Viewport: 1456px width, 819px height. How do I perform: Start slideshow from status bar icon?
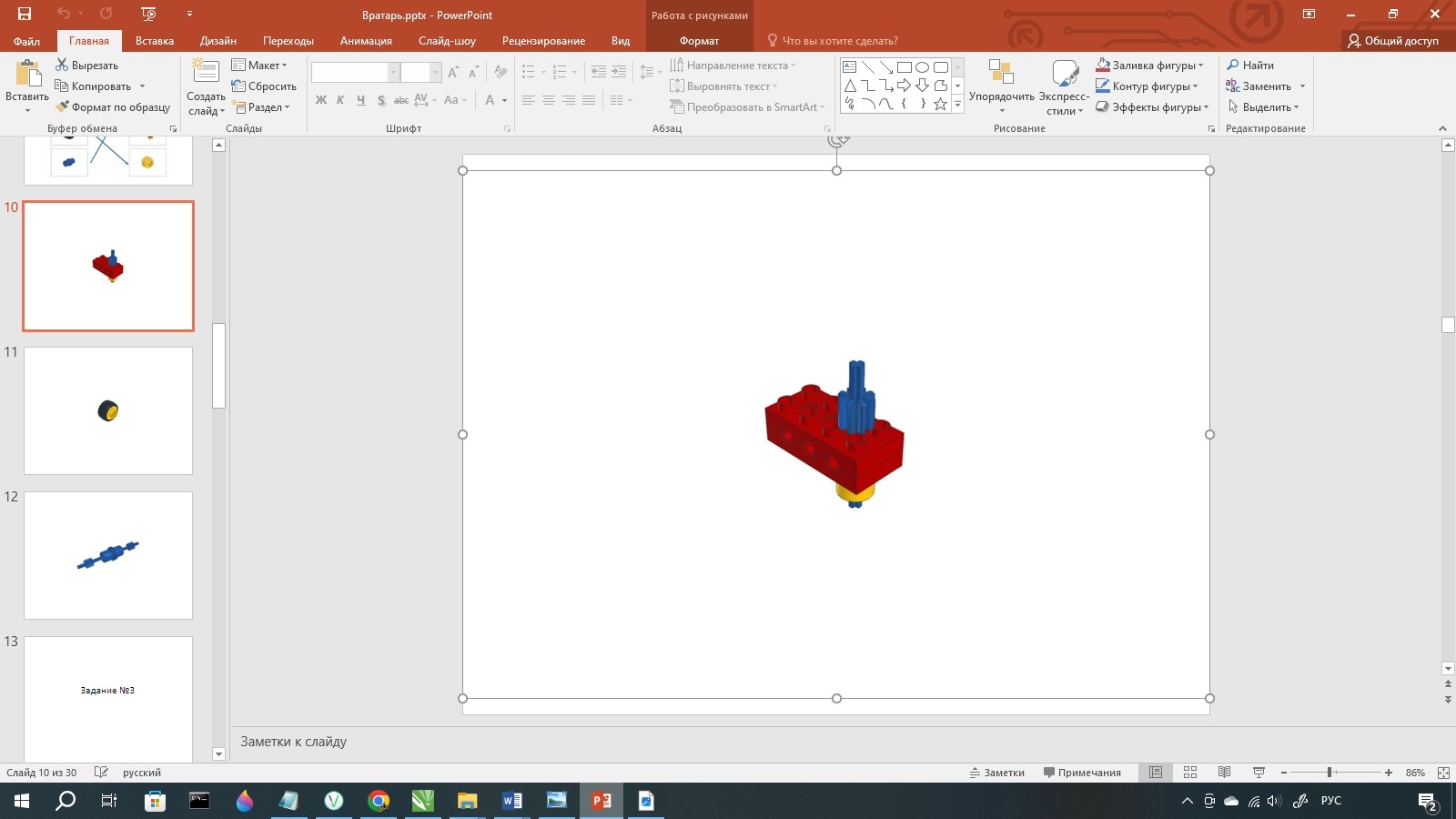[1259, 773]
